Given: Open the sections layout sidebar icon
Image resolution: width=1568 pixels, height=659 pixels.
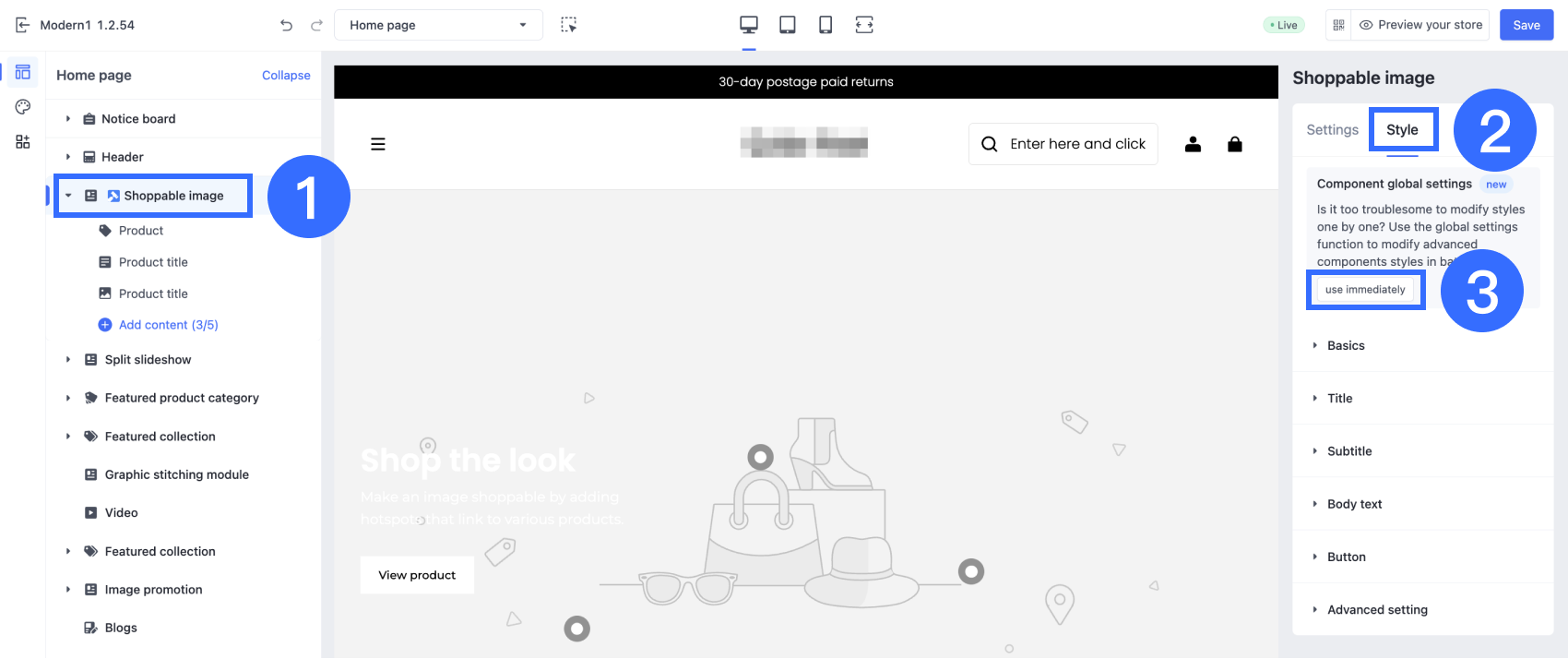Looking at the screenshot, I should pyautogui.click(x=23, y=72).
